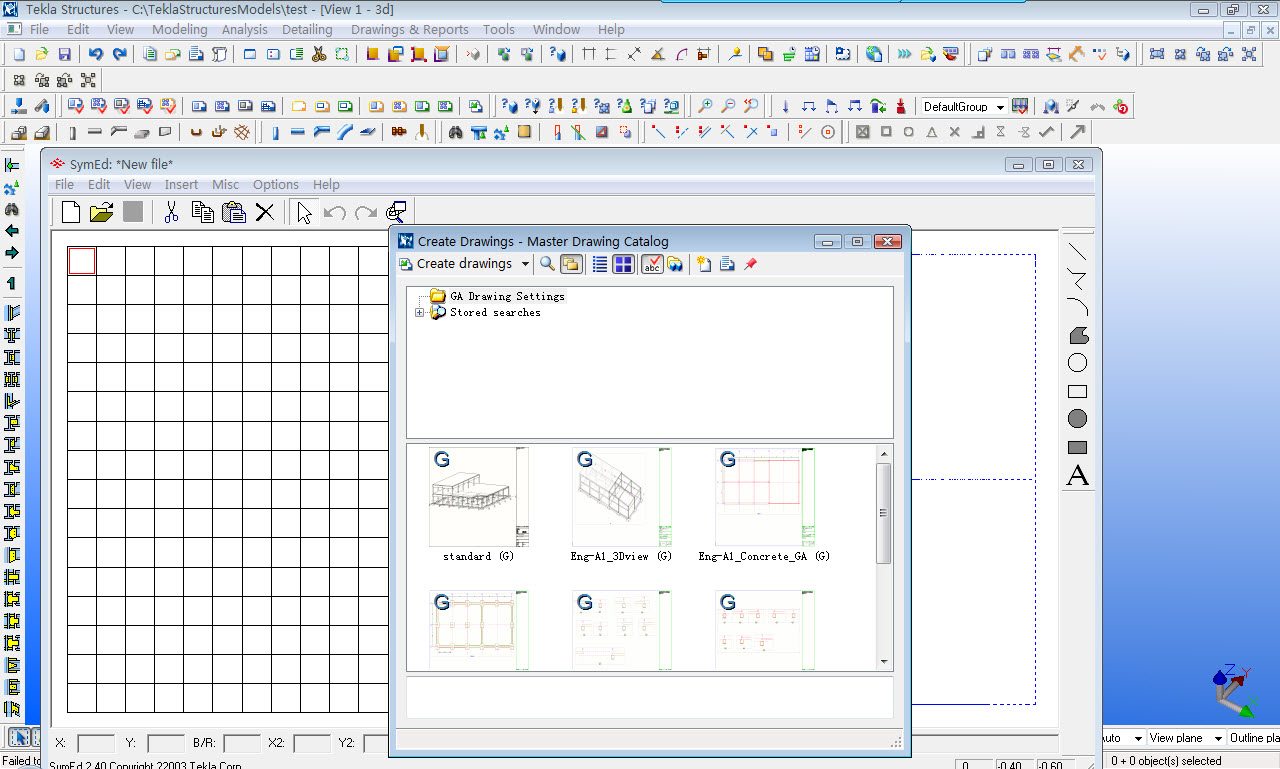Image resolution: width=1280 pixels, height=769 pixels.
Task: Create new file in SymEd toolbar
Action: 71,212
